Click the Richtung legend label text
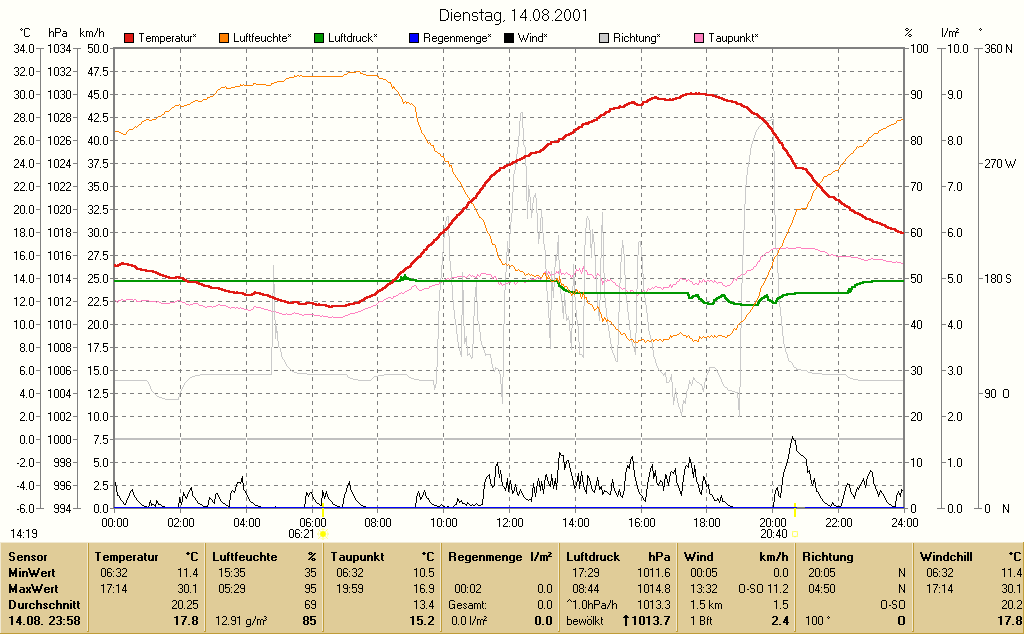This screenshot has width=1024, height=634. point(637,39)
